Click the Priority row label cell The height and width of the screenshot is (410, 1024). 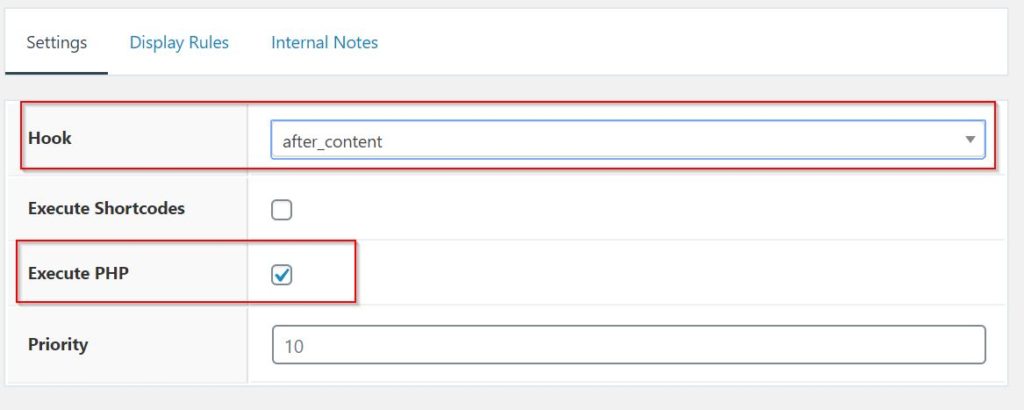pyautogui.click(x=127, y=344)
